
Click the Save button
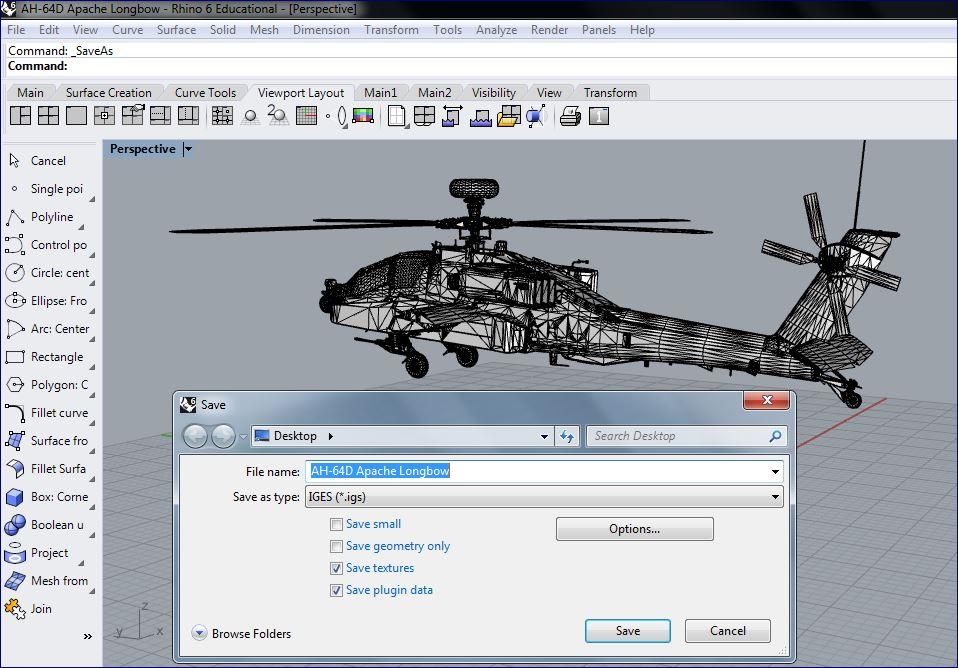coord(627,631)
